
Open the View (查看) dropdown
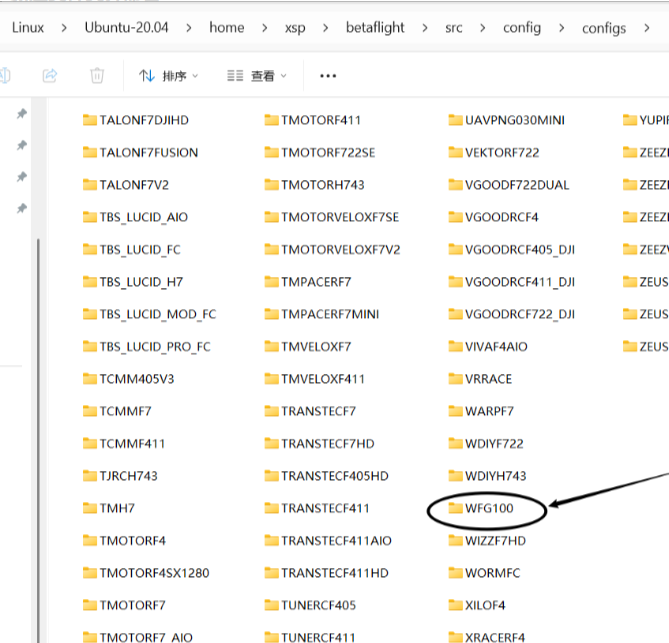[x=257, y=76]
